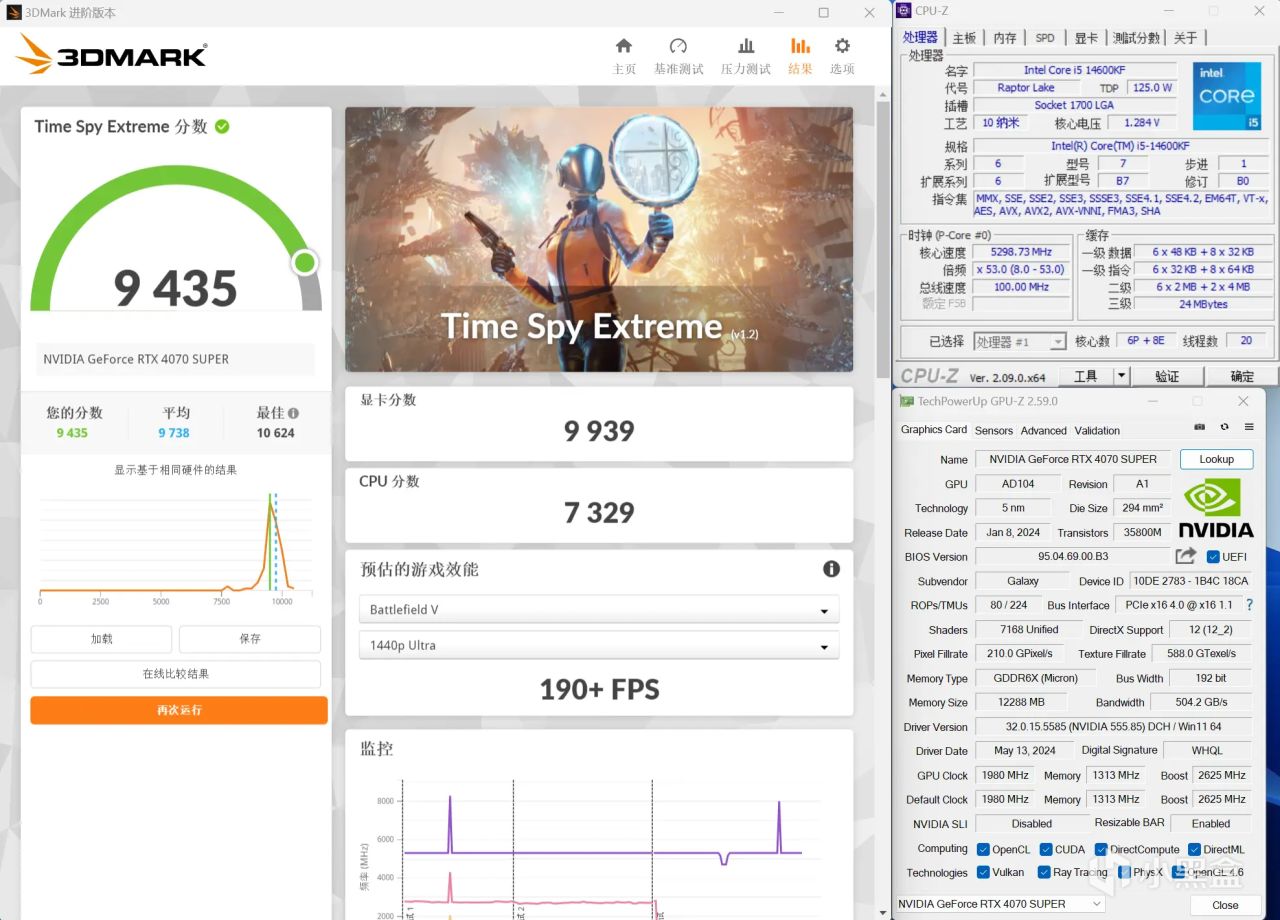Open info for estimated game performance
This screenshot has width=1280, height=920.
[831, 569]
